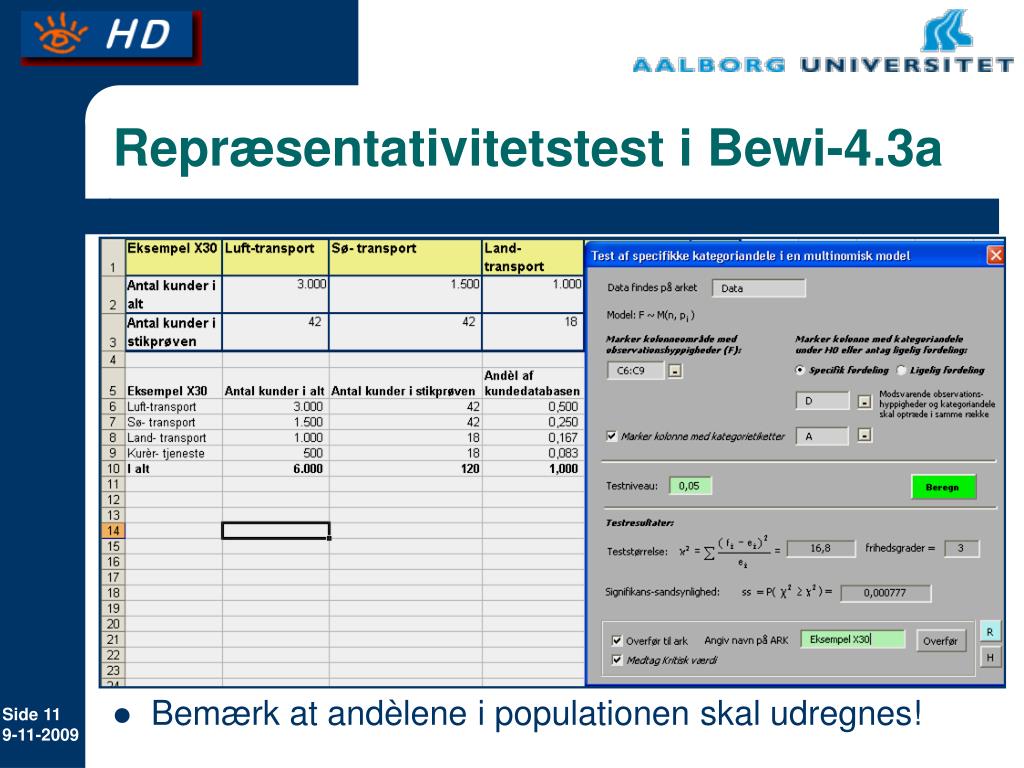This screenshot has width=1024, height=768.
Task: Select row header 10
Action: 113,469
